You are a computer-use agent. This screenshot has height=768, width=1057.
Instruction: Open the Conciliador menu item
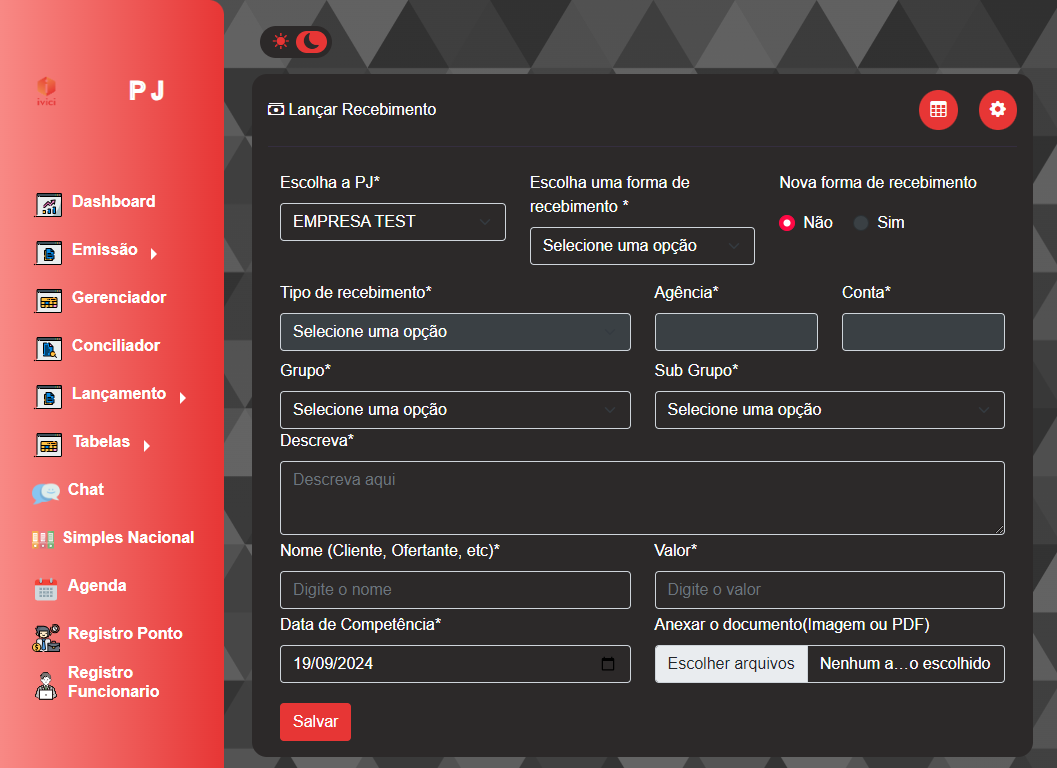click(x=115, y=346)
